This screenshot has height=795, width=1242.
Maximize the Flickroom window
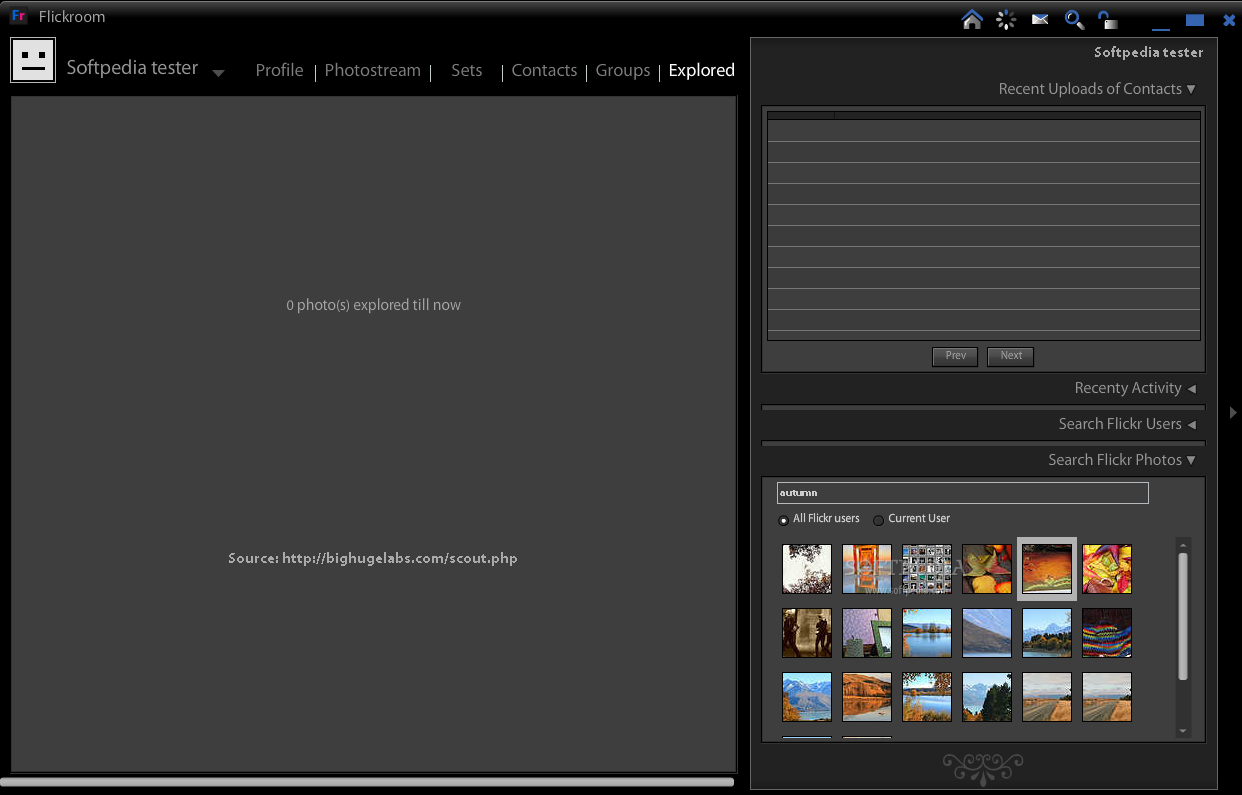pyautogui.click(x=1195, y=20)
